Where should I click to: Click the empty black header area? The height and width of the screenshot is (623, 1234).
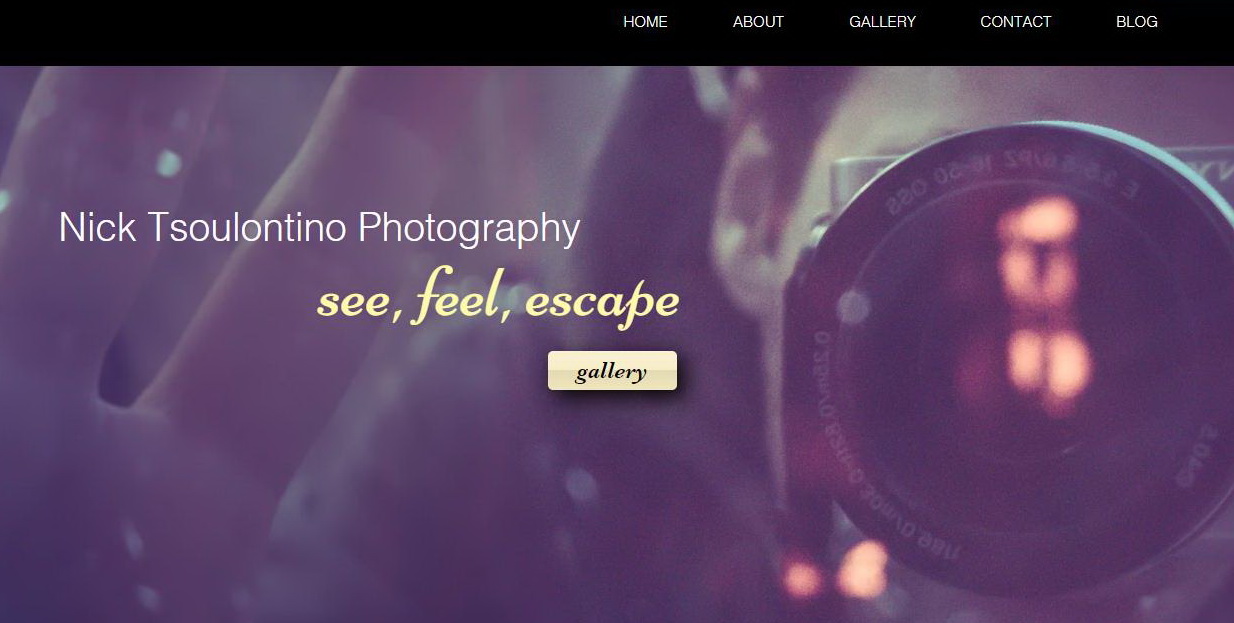pyautogui.click(x=300, y=32)
